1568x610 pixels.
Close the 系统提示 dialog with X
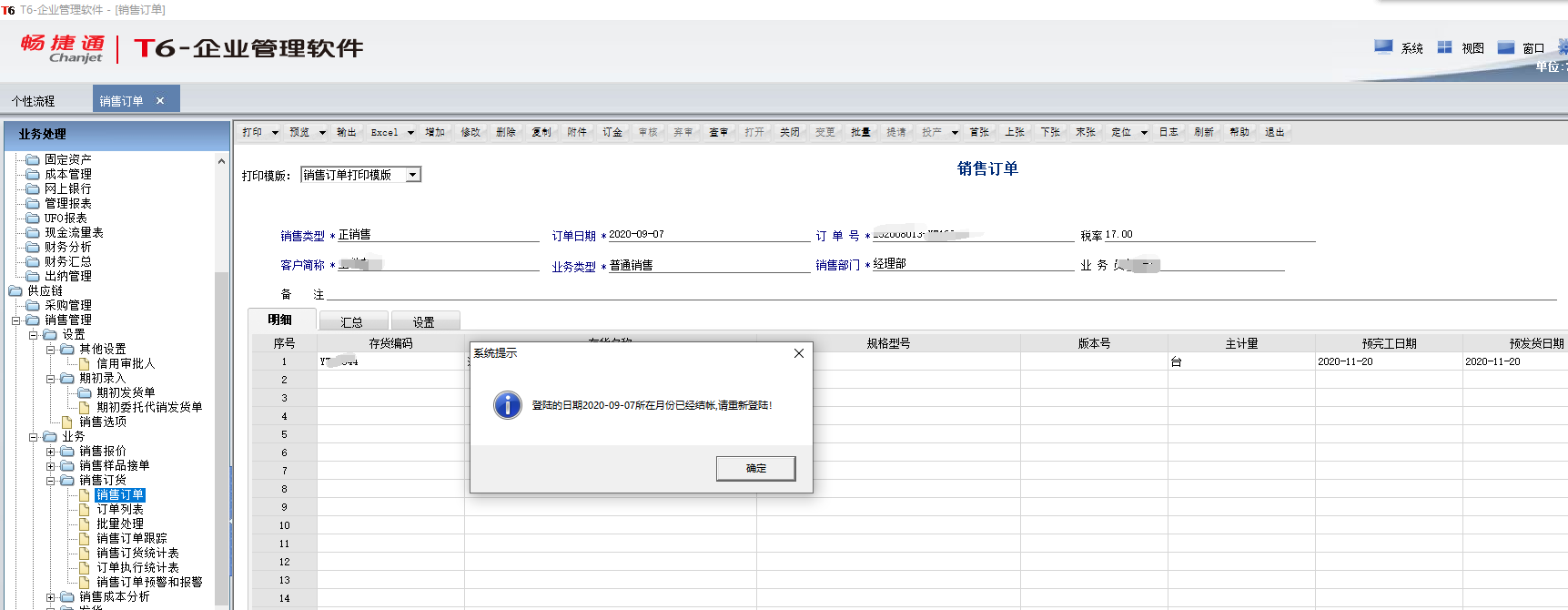pos(799,353)
